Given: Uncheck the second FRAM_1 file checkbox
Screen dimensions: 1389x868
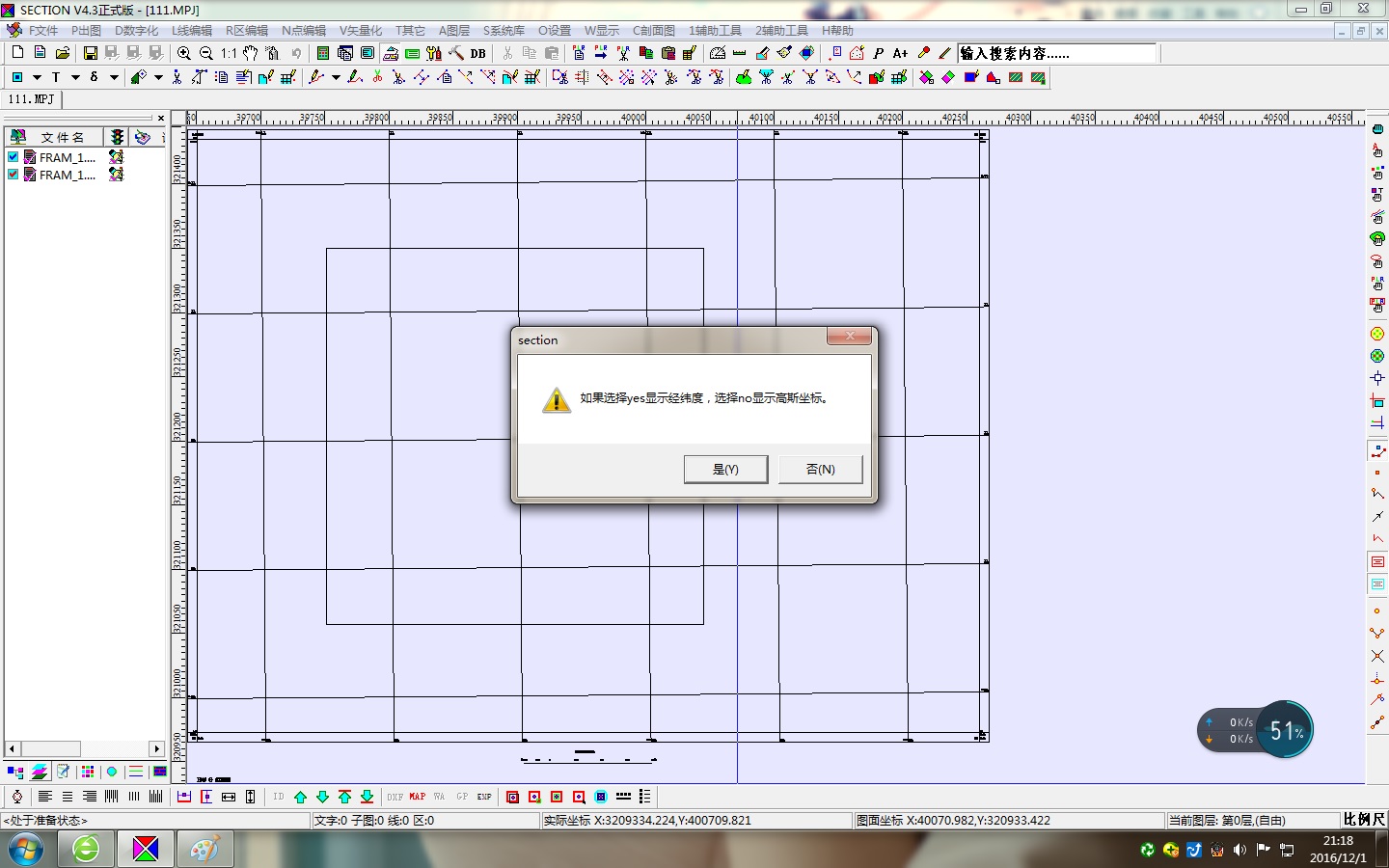Looking at the screenshot, I should [x=13, y=175].
